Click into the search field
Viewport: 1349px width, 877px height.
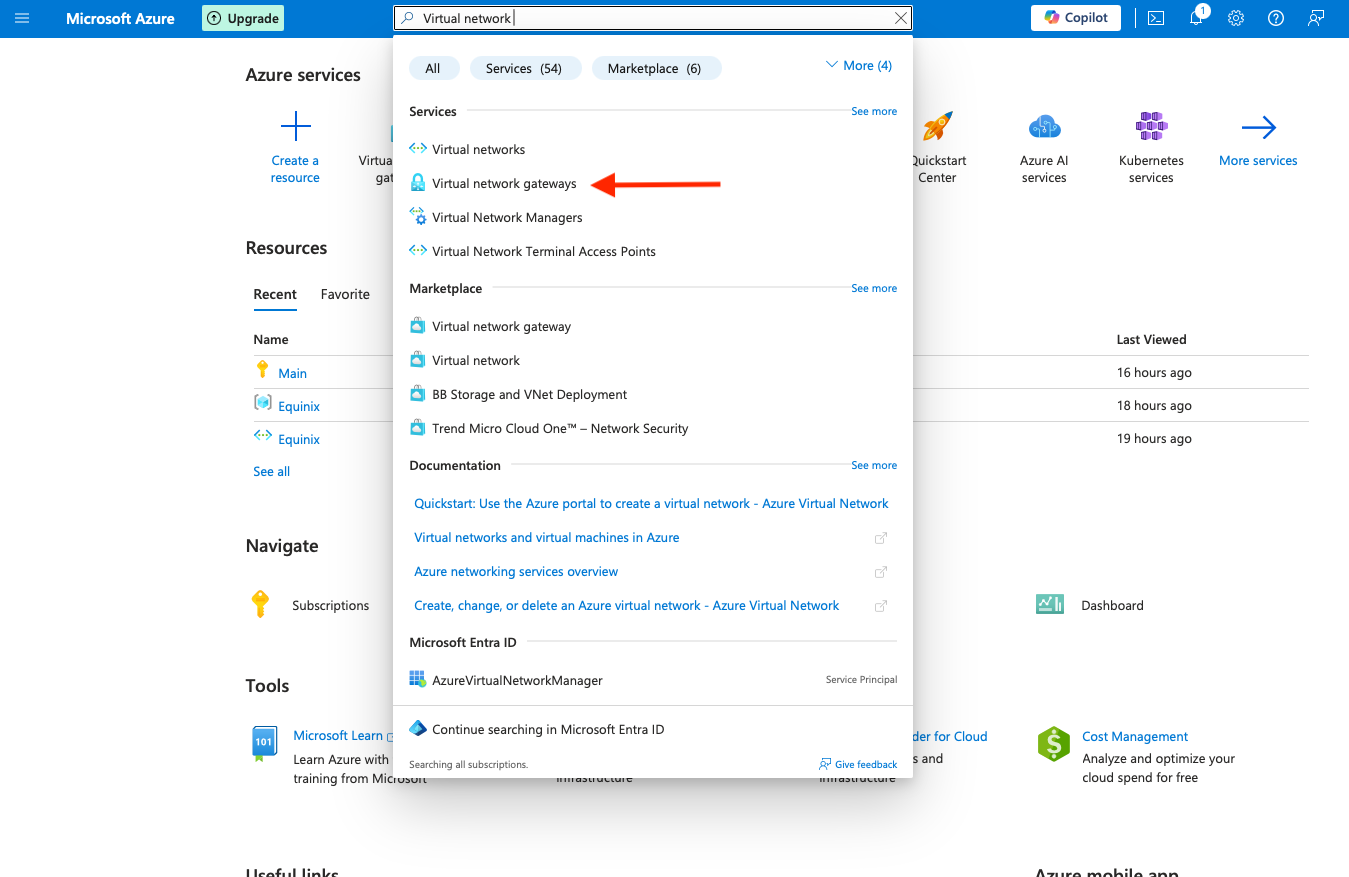tap(653, 18)
